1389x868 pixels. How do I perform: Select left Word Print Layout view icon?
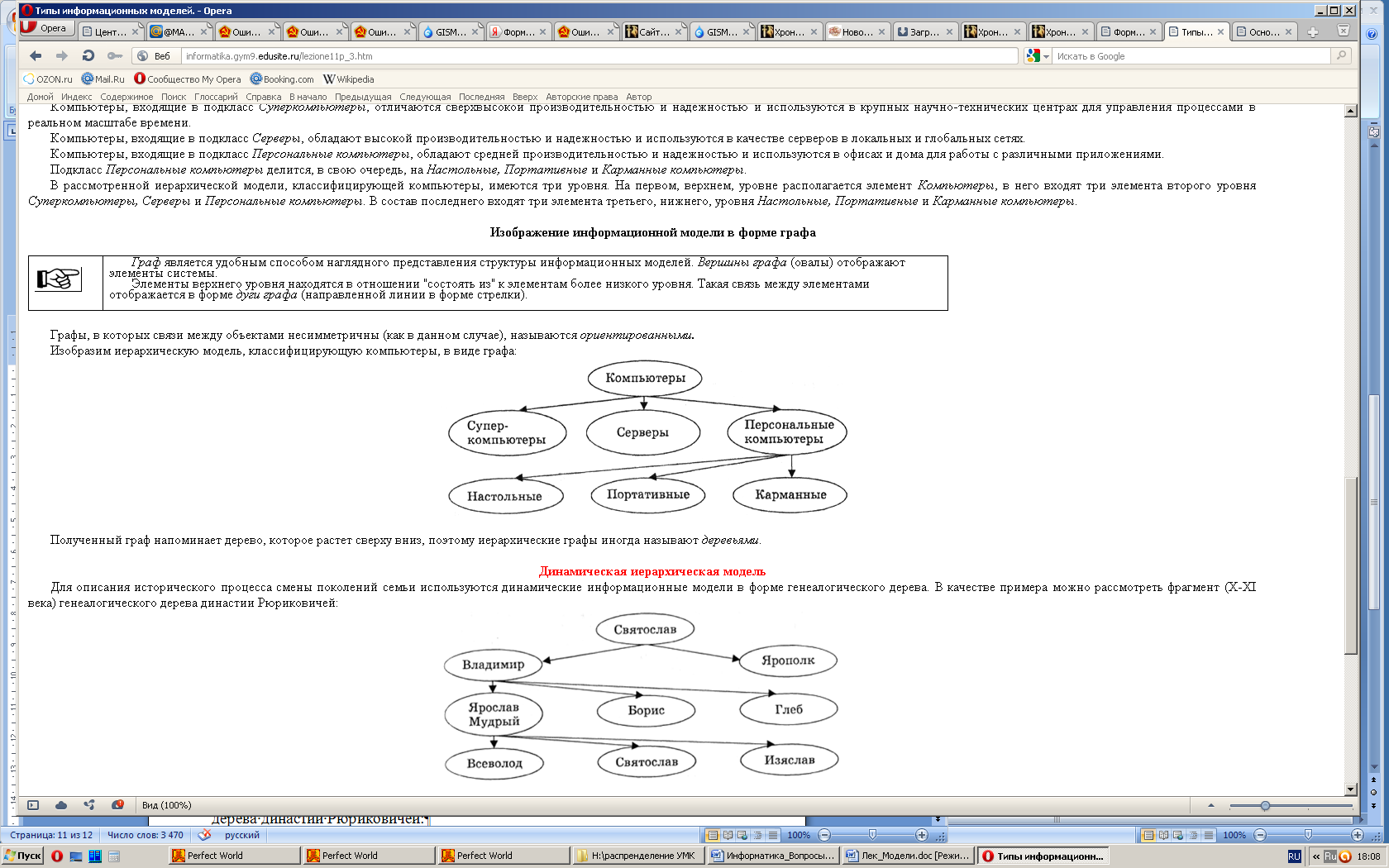[713, 835]
